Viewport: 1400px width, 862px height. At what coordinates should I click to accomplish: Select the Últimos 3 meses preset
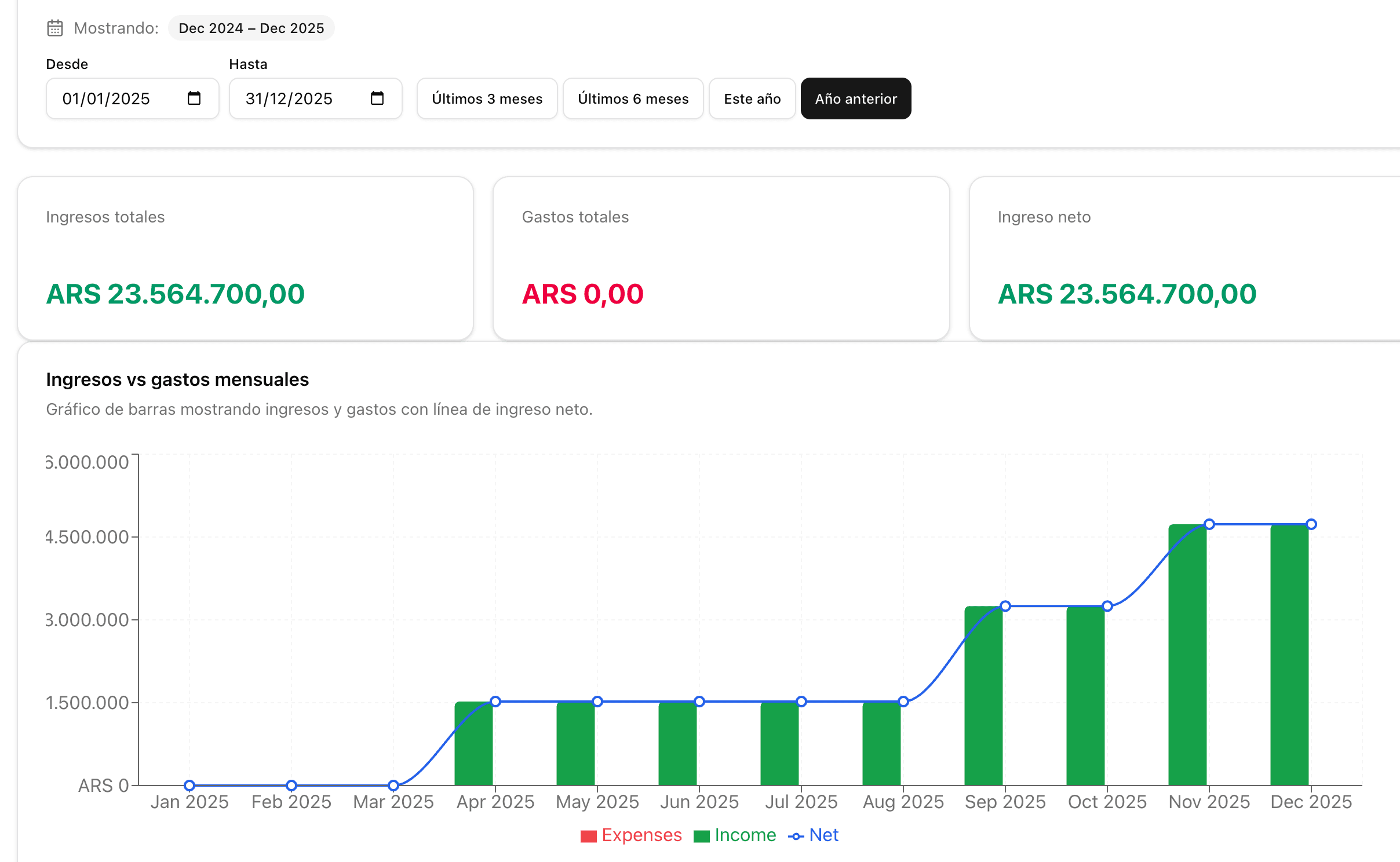487,98
